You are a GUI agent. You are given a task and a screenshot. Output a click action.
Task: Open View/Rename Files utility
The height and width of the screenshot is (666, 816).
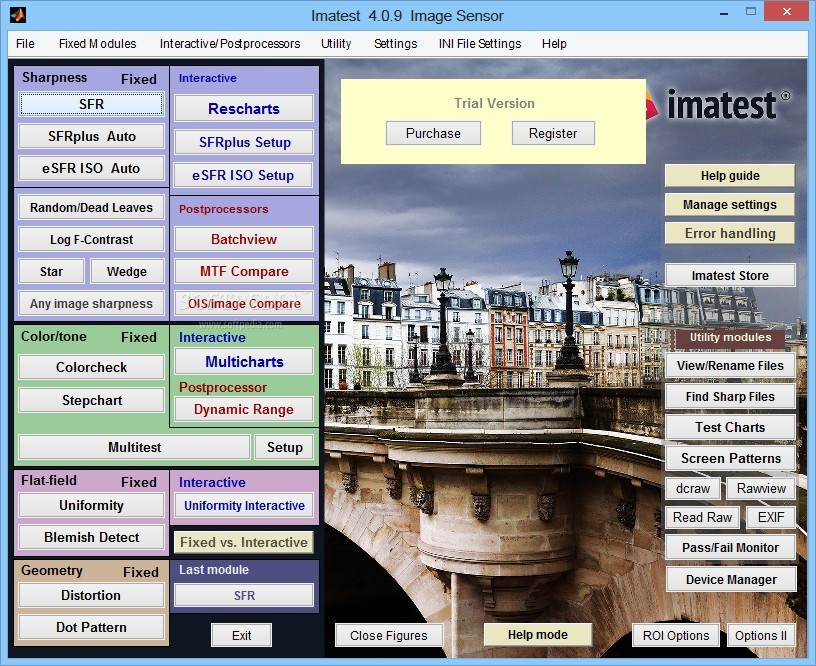click(730, 365)
